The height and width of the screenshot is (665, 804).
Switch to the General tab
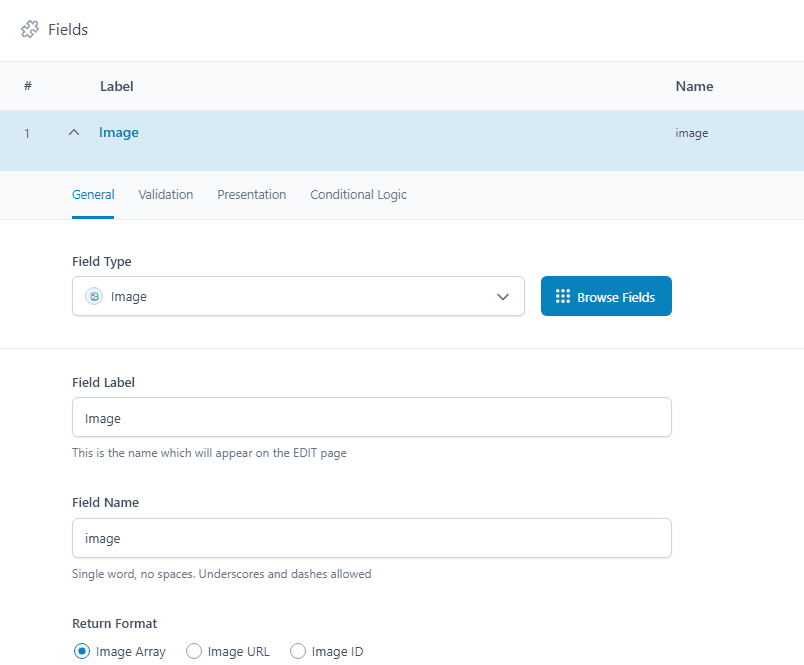pos(93,195)
